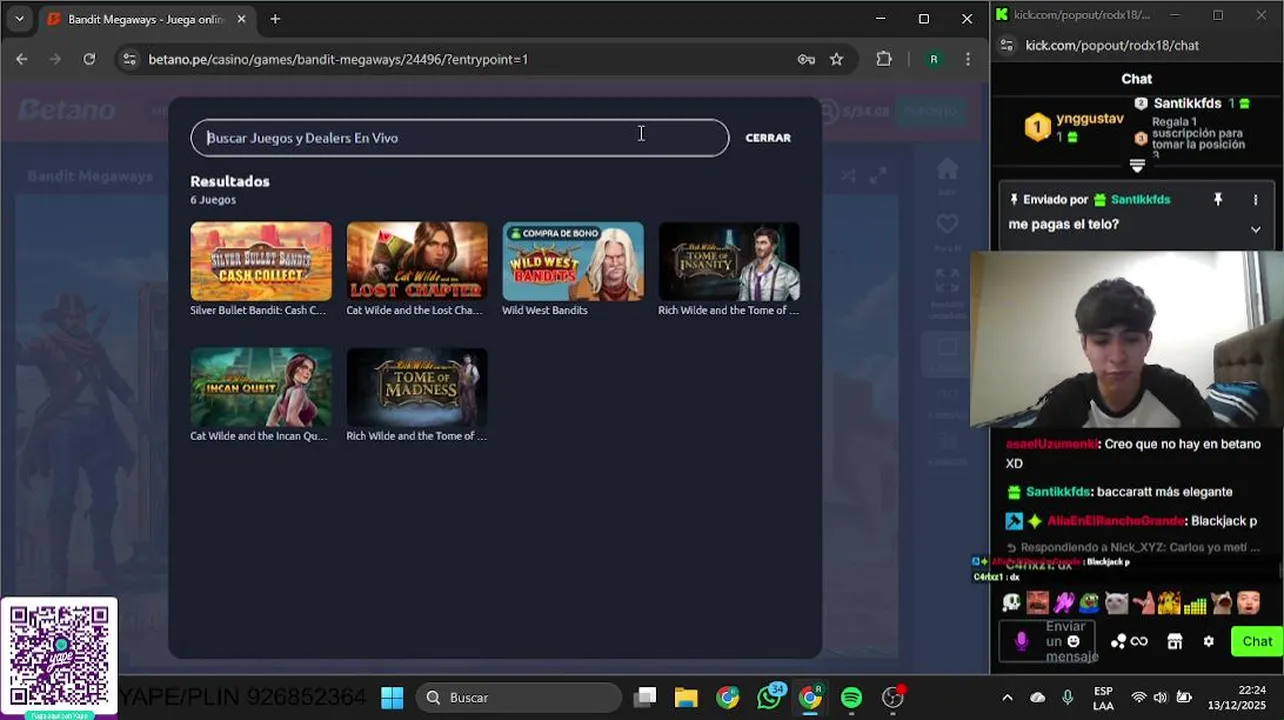Open the Chrome profile R avatar
This screenshot has height=720, width=1284.
click(934, 59)
